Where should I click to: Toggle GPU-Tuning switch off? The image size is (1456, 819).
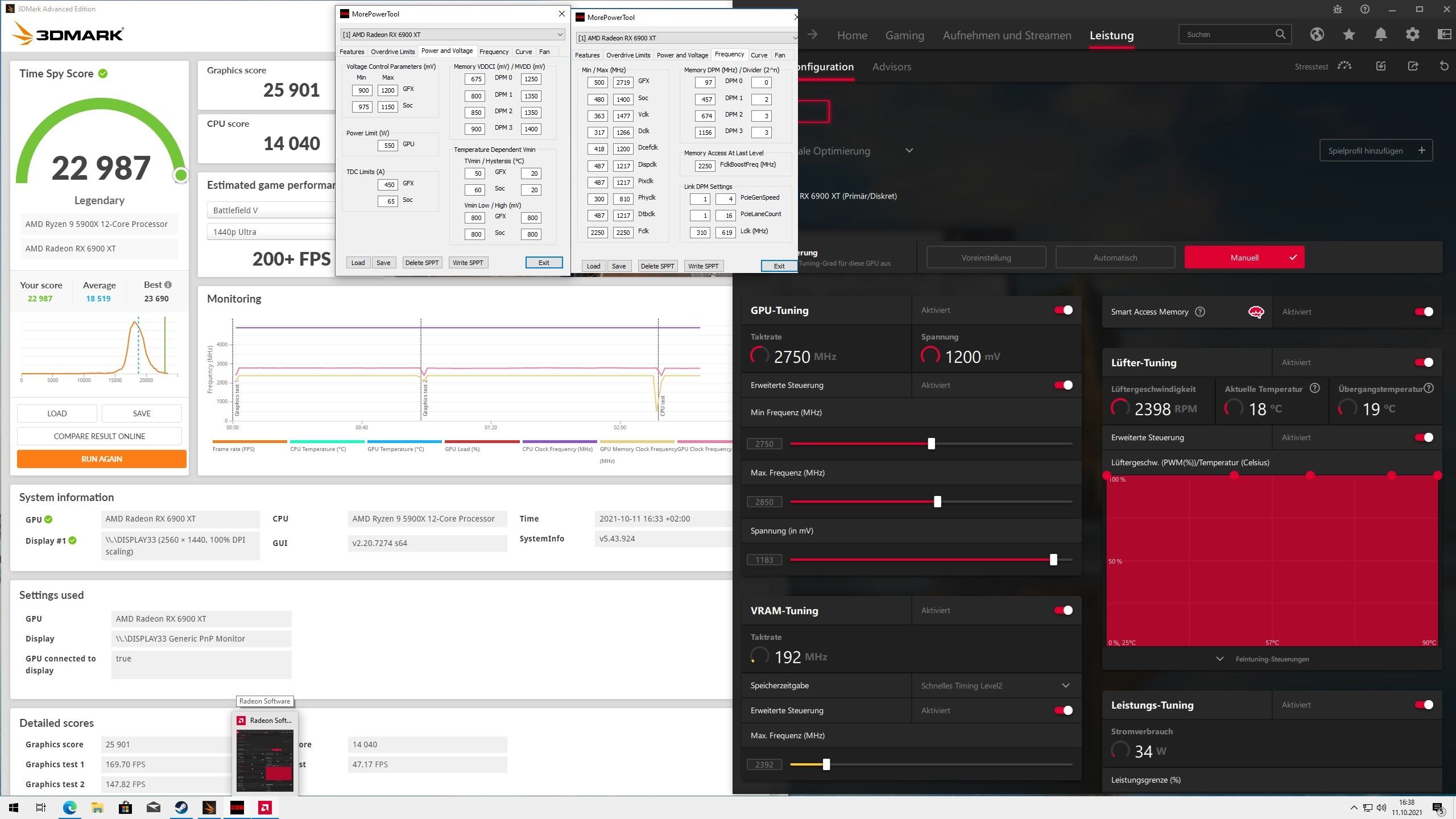pos(1063,310)
